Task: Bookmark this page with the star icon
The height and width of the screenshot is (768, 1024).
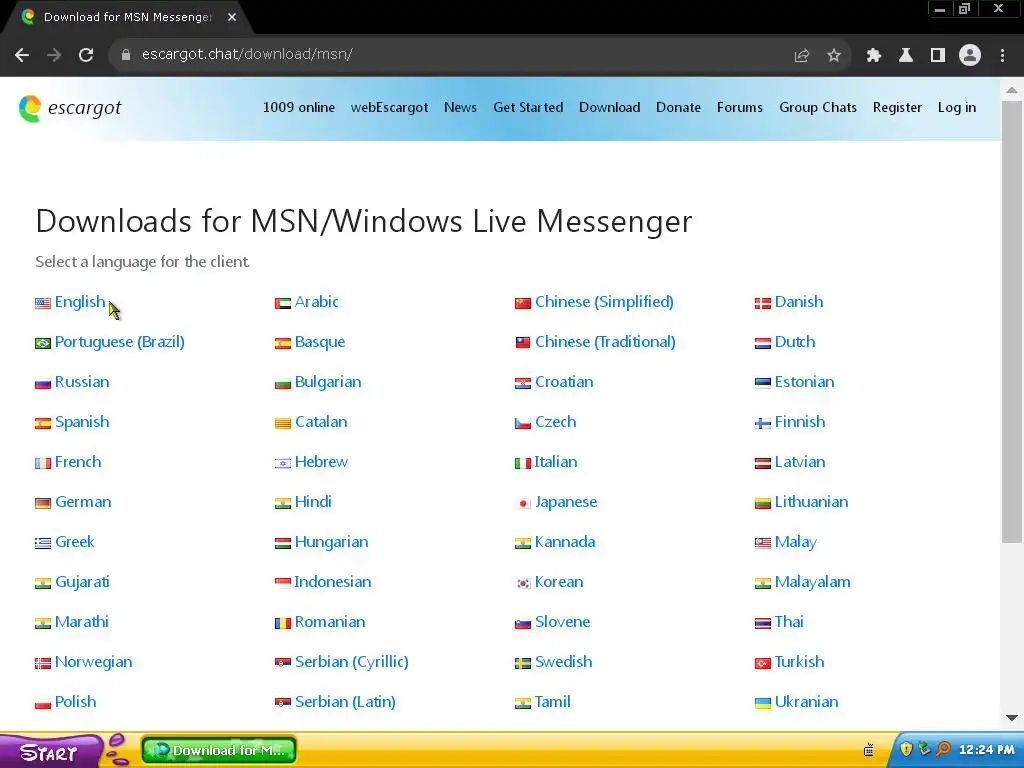Action: pyautogui.click(x=834, y=56)
